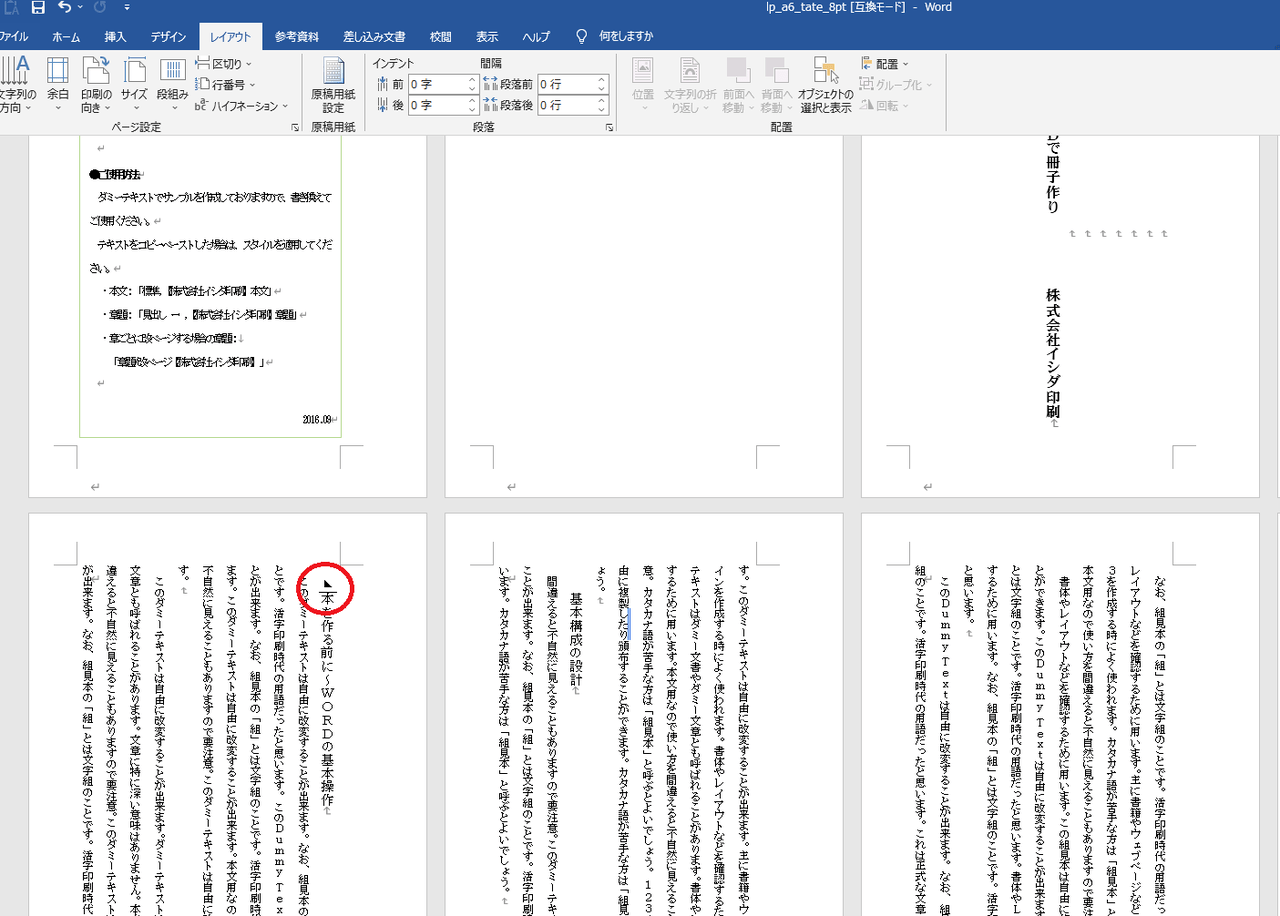
Task: Launch the 段落 paragraph dialog launcher
Action: coord(609,128)
